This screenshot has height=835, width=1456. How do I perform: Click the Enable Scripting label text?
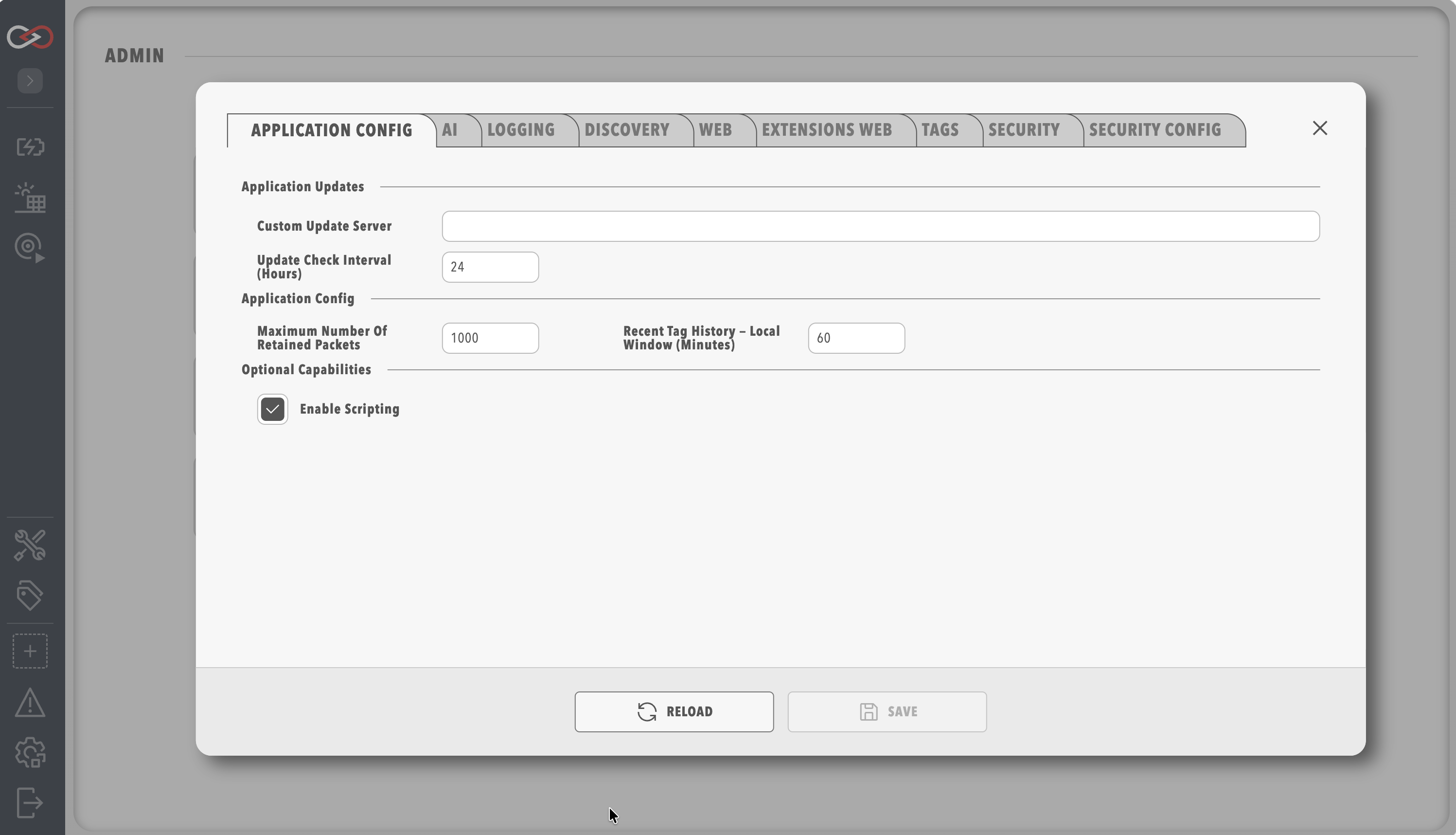(350, 409)
